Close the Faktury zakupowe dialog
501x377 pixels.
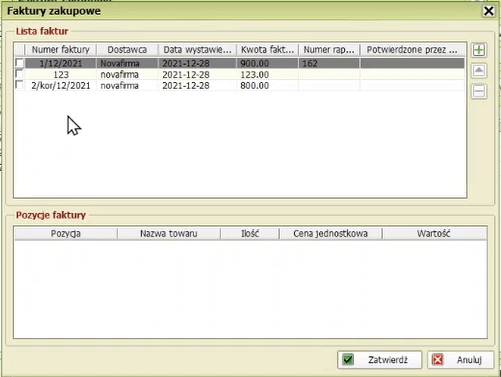[488, 11]
